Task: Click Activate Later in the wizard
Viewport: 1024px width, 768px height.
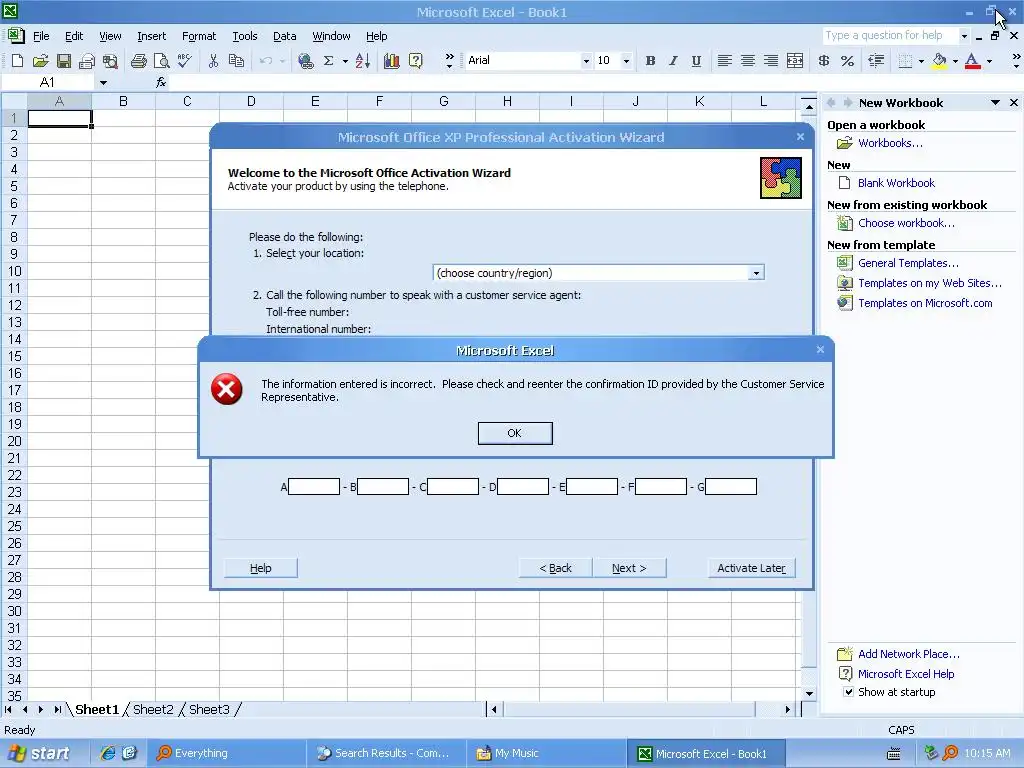Action: [x=752, y=568]
